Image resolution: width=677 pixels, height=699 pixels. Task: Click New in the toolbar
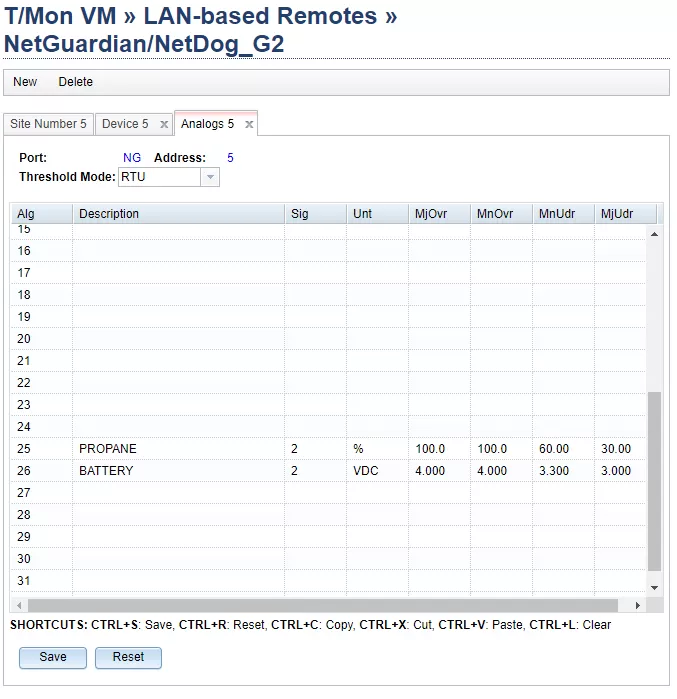[25, 82]
